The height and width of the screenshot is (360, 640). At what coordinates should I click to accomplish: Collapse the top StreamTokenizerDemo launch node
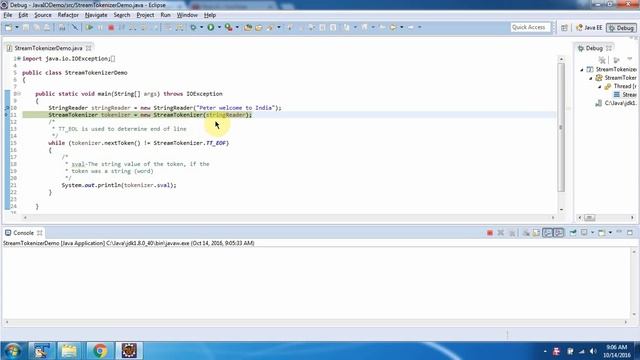[x=582, y=70]
